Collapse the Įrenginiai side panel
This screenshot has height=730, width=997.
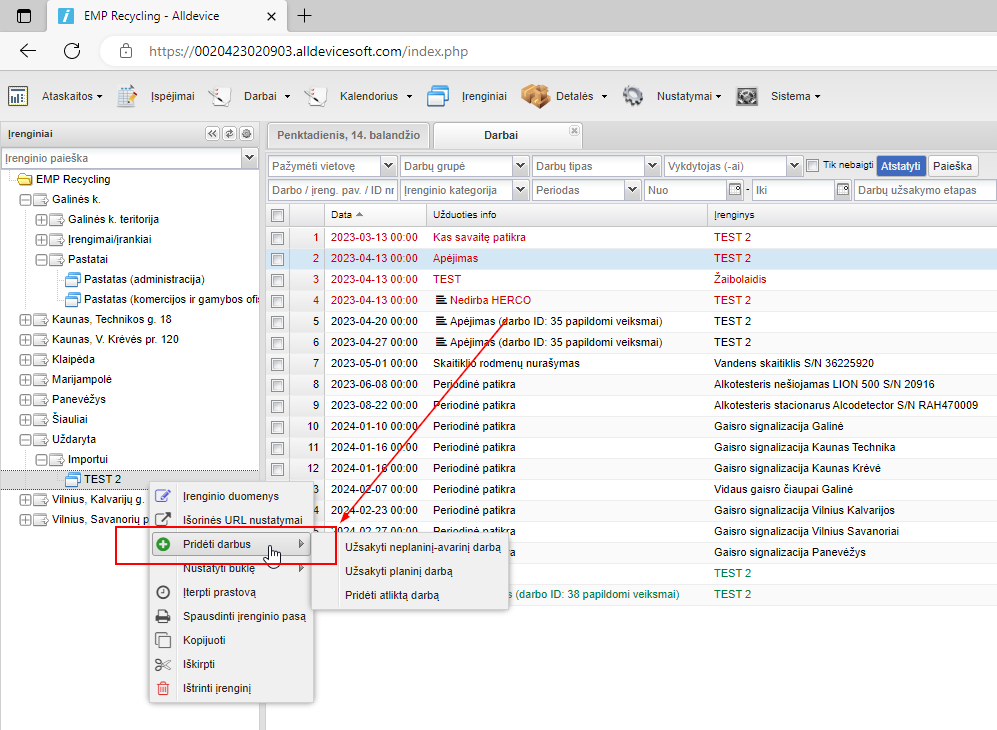[212, 133]
